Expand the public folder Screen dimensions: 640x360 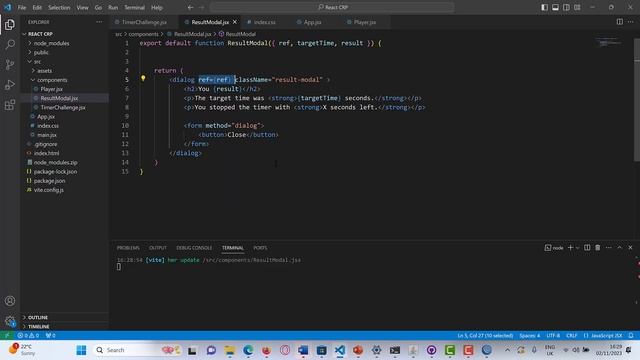(64, 52)
